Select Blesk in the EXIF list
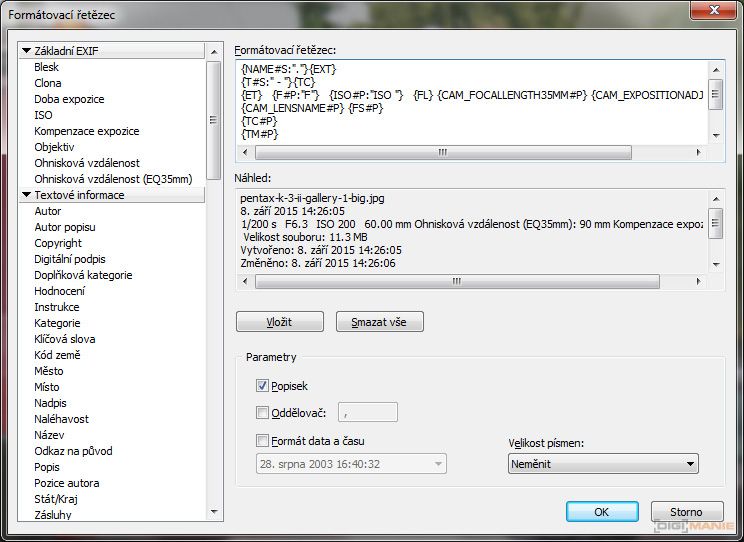 pyautogui.click(x=47, y=67)
